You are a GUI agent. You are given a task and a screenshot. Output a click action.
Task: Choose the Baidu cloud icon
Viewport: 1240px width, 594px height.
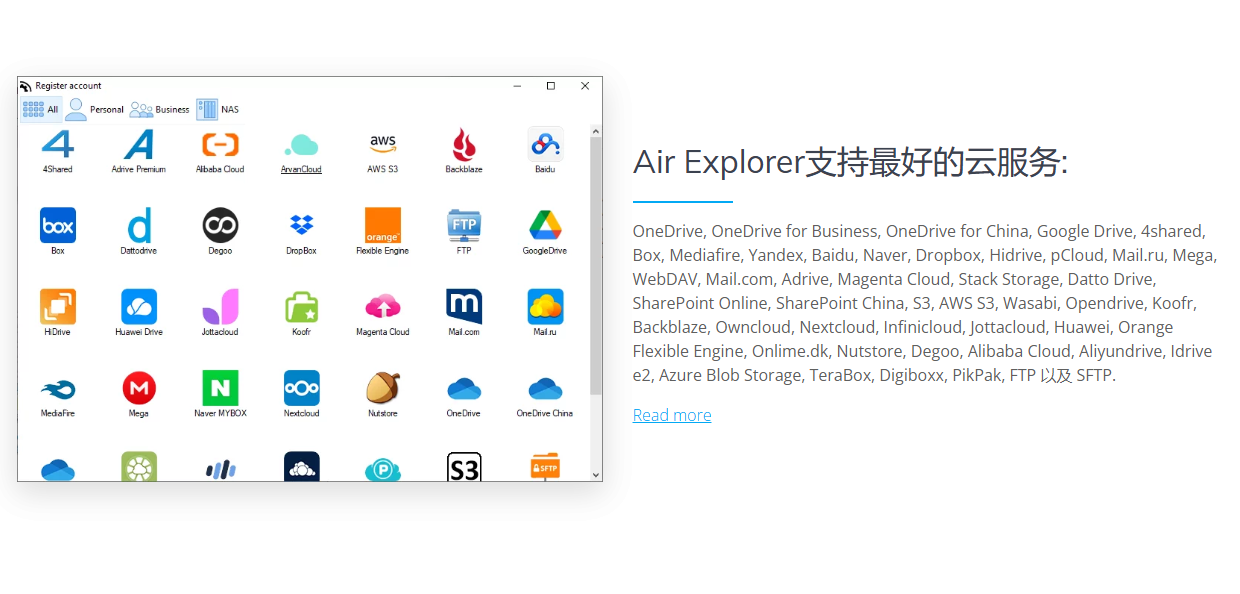(545, 145)
